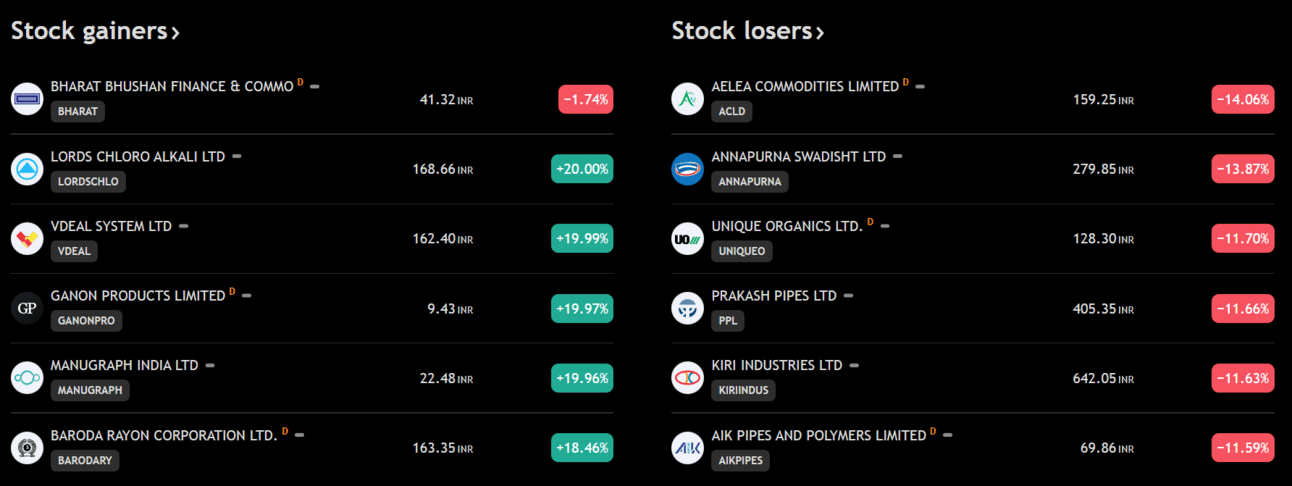Select the UNIQUEO ticker tag
This screenshot has width=1292, height=486.
pos(741,251)
